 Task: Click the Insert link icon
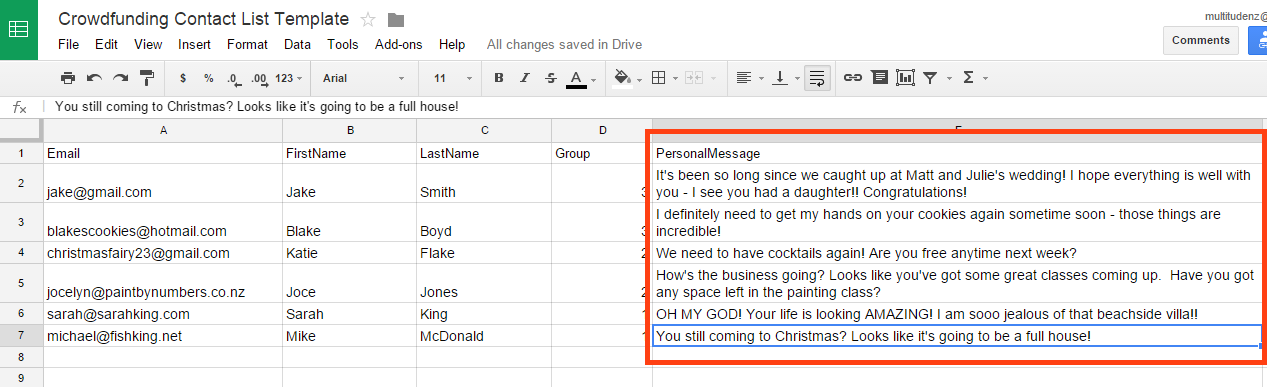[852, 77]
